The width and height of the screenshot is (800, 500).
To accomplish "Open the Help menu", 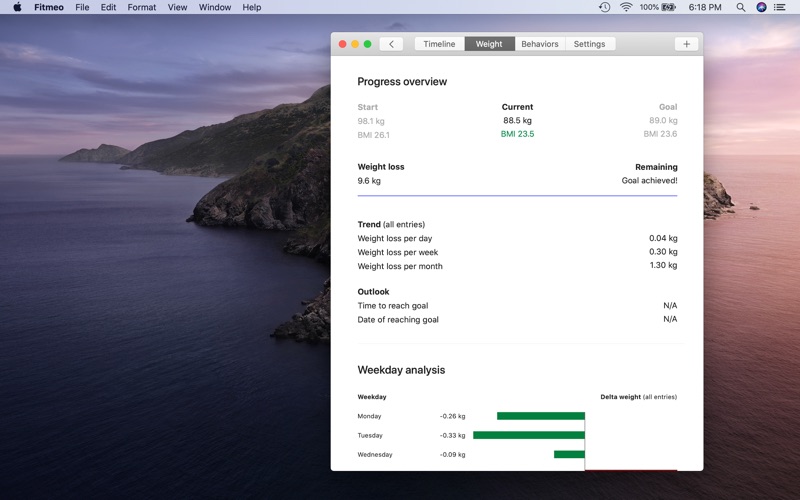I will click(252, 7).
